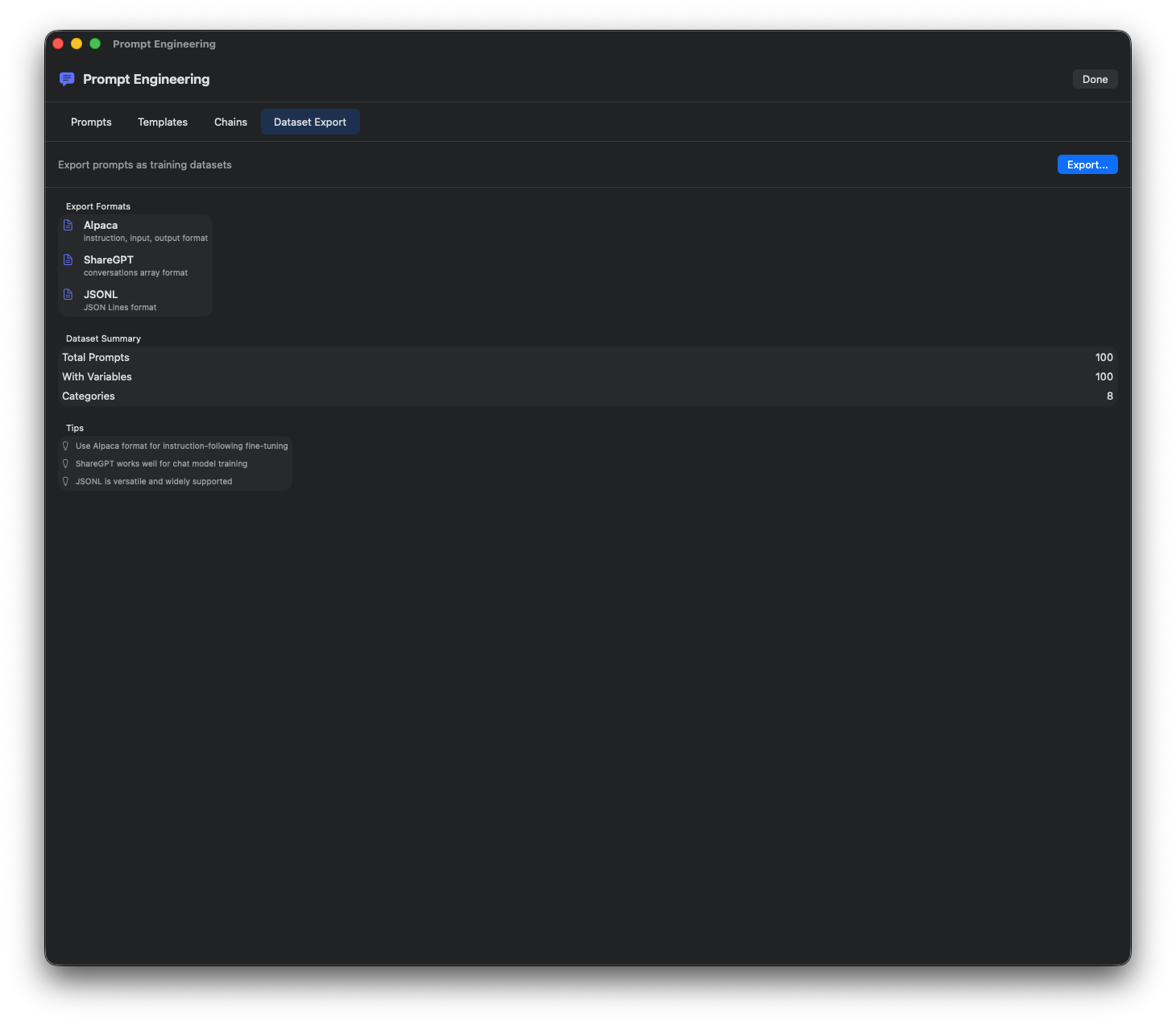The width and height of the screenshot is (1176, 1025).
Task: Click the JSON Lines format description
Action: tap(120, 308)
